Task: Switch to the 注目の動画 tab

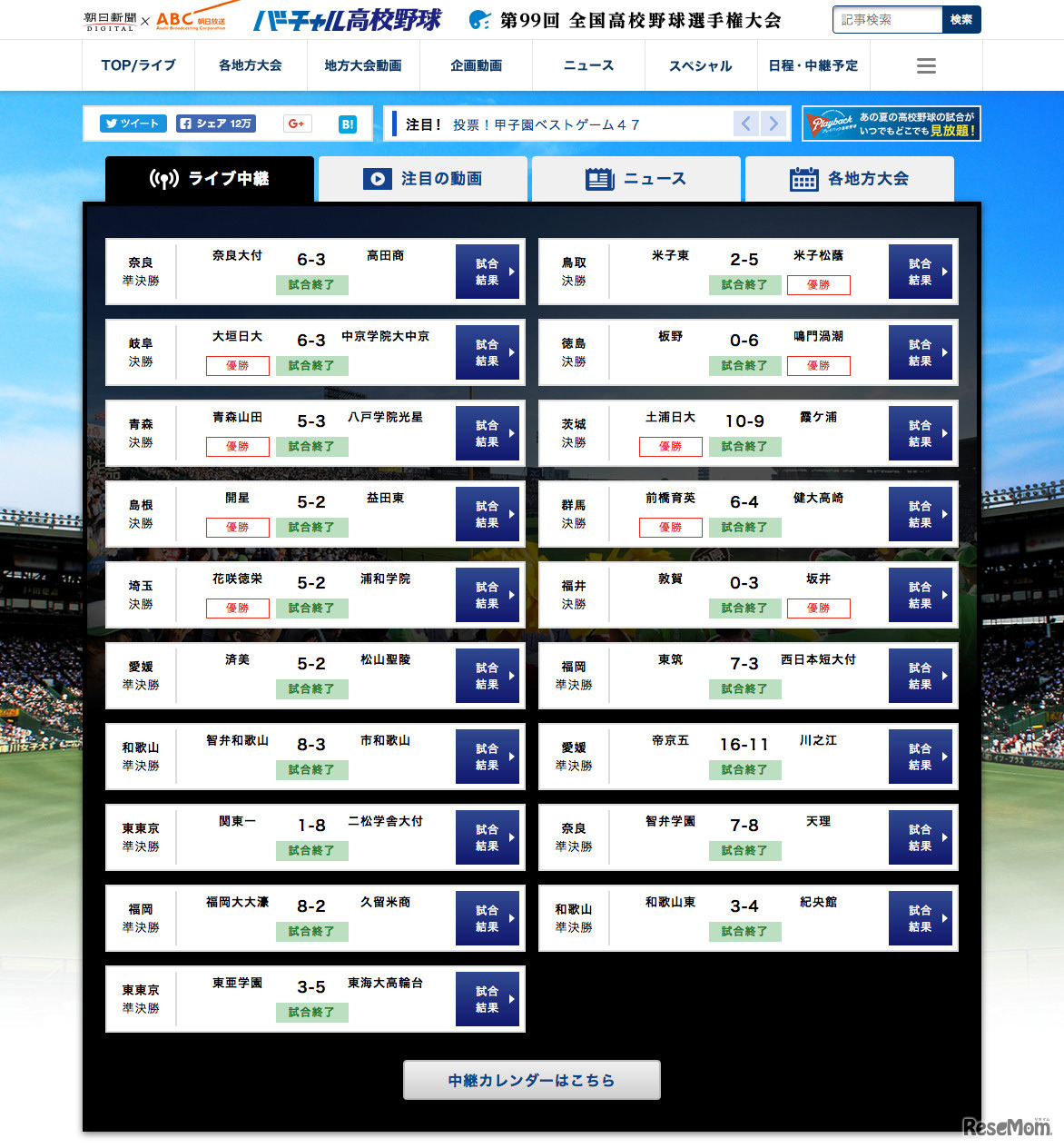Action: point(423,179)
